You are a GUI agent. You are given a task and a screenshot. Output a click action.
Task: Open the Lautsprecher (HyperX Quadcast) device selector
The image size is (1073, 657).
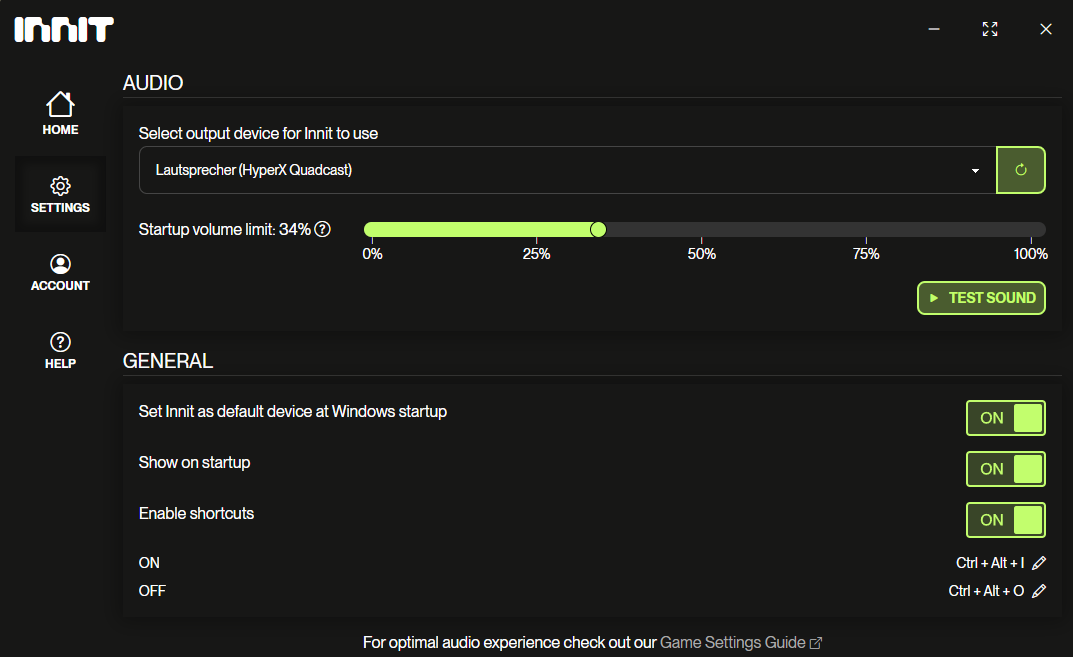567,170
